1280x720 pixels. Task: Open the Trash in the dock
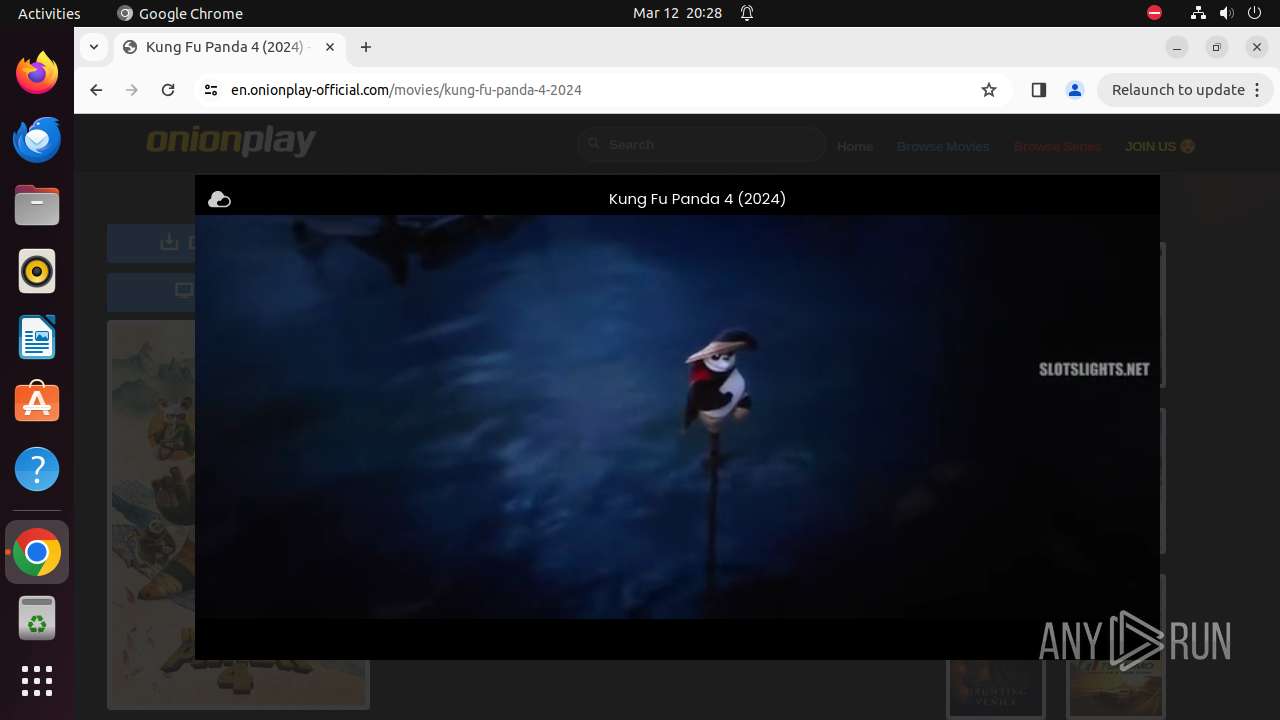[x=37, y=618]
